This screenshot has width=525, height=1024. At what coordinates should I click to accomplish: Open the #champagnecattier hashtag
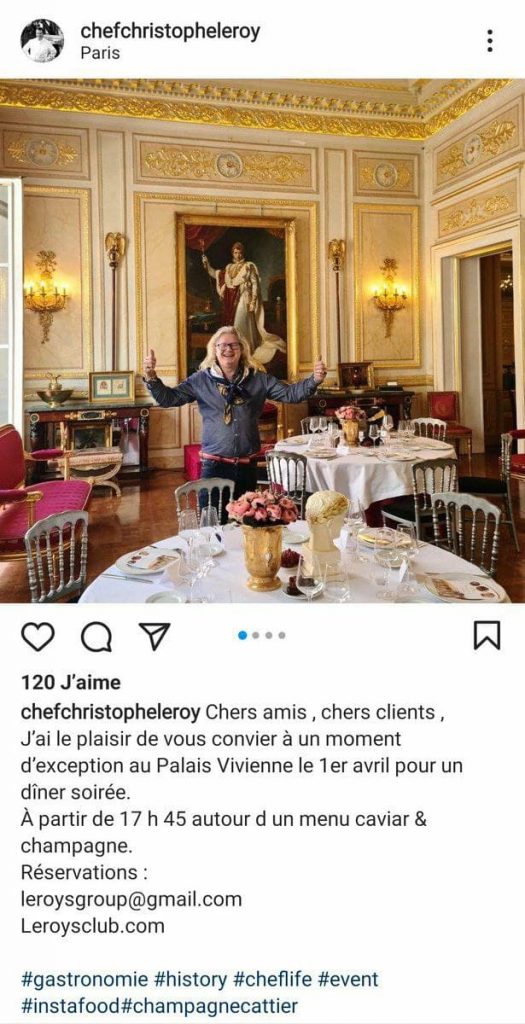(x=210, y=1006)
